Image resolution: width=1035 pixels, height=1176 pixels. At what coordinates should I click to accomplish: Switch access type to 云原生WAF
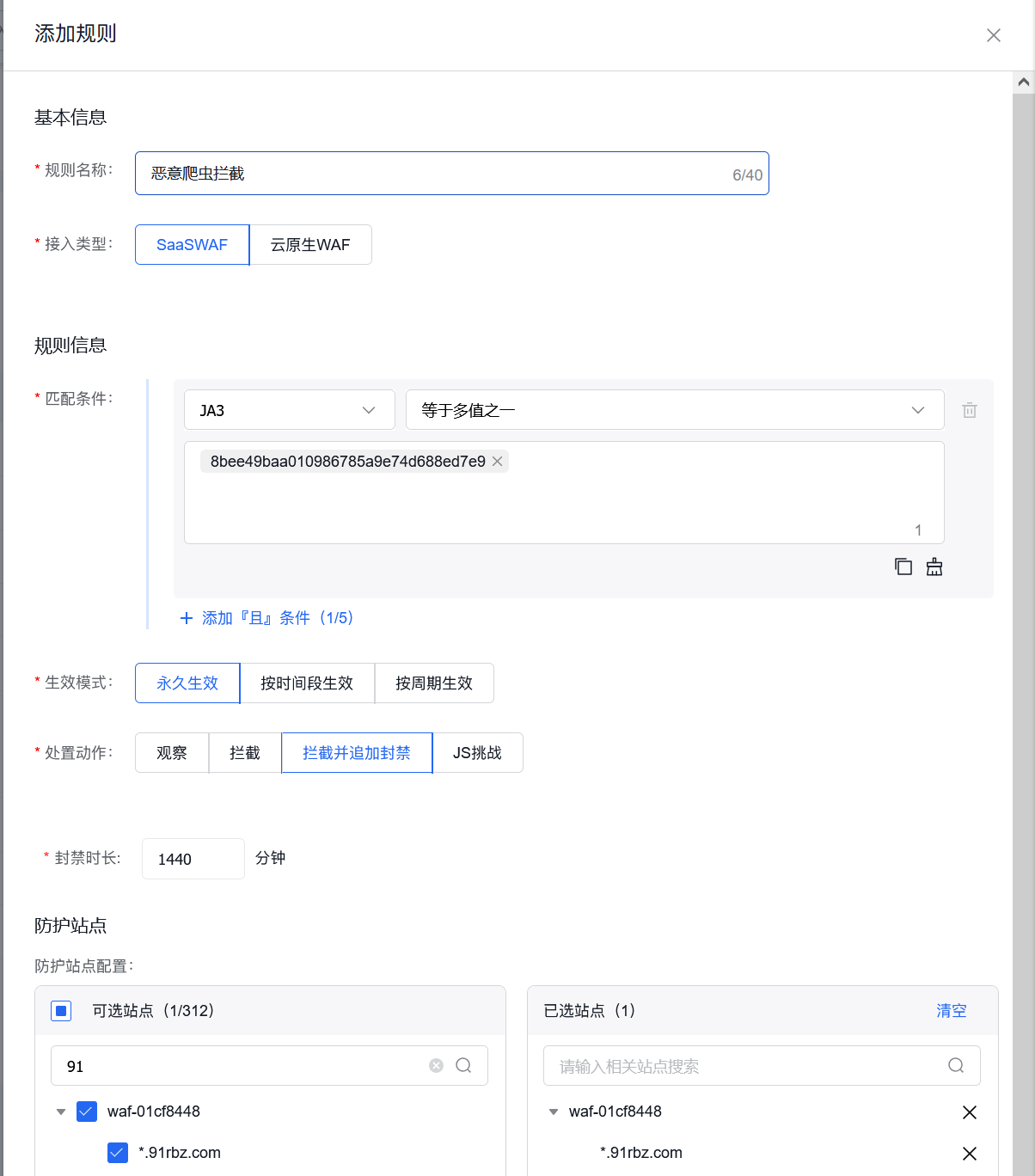tap(310, 244)
